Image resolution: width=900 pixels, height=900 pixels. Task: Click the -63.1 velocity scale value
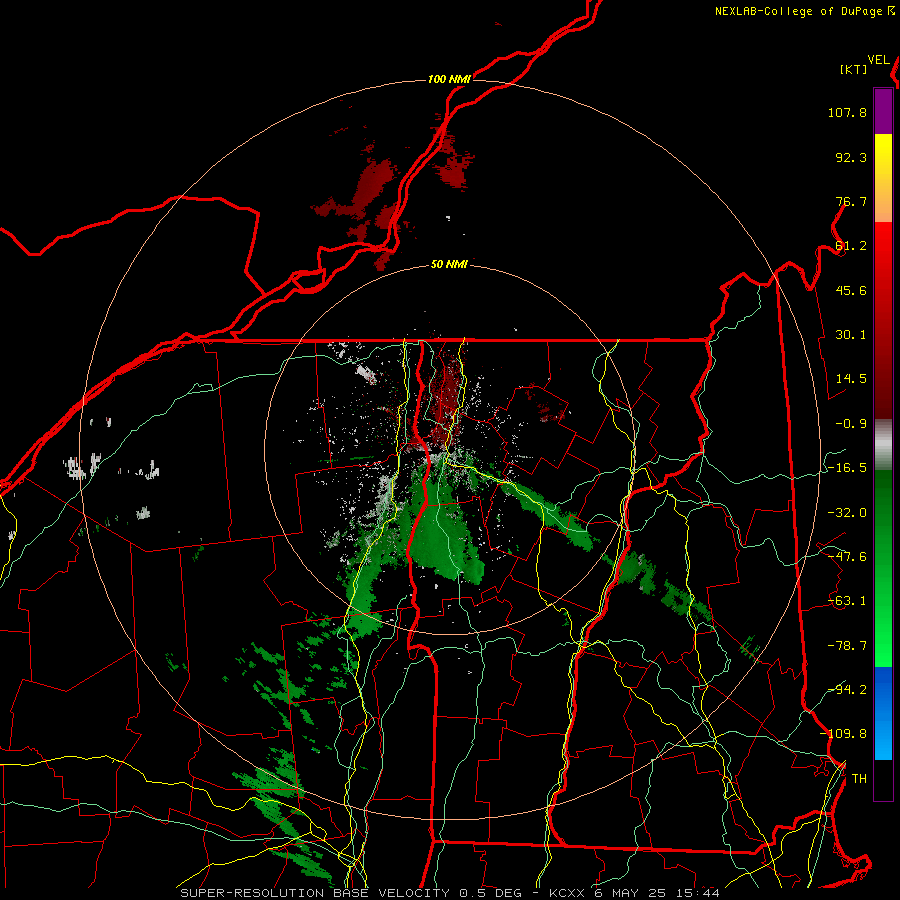[x=847, y=601]
